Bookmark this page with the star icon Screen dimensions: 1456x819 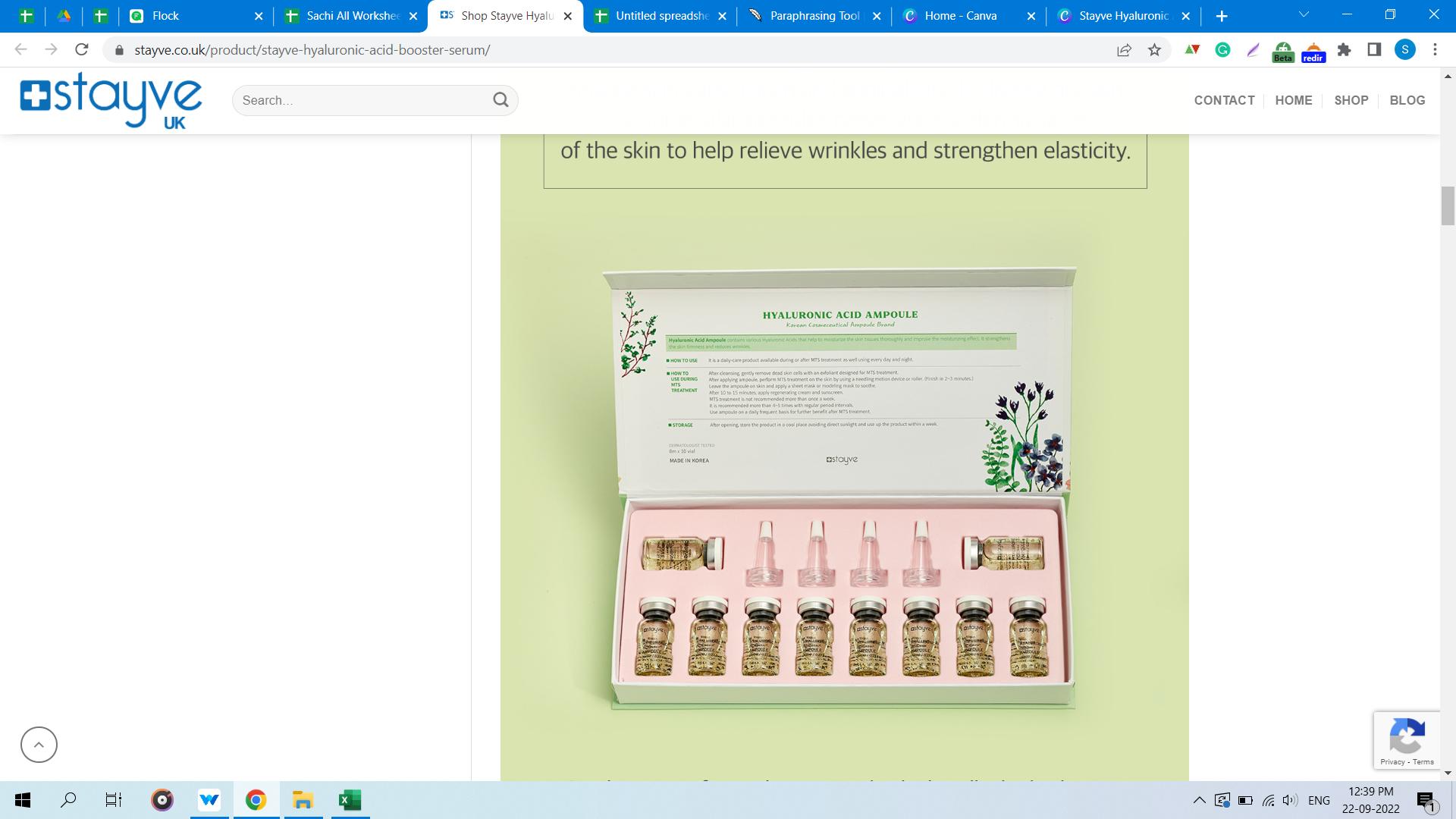point(1154,50)
